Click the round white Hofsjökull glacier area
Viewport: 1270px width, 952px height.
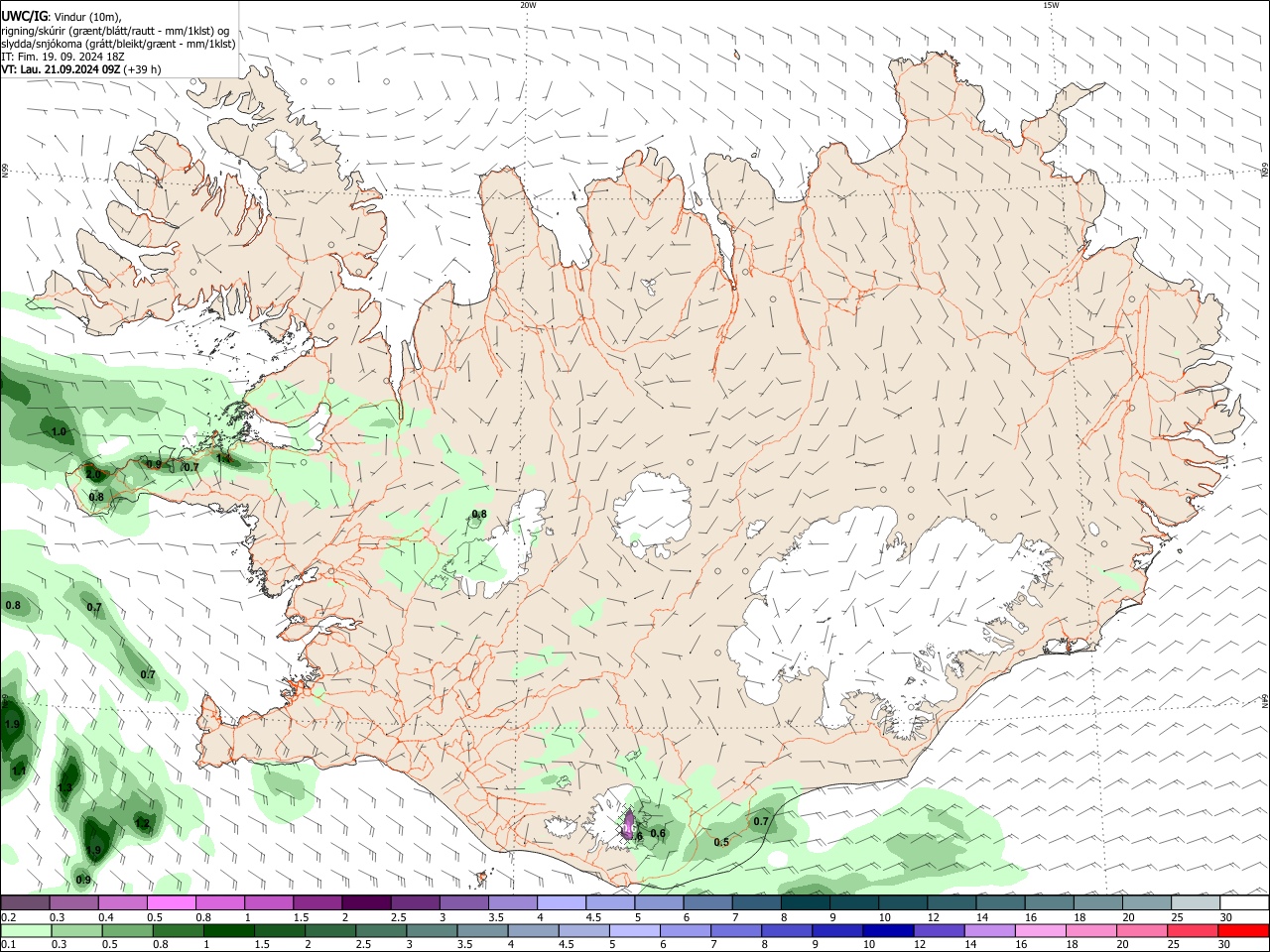point(653,513)
